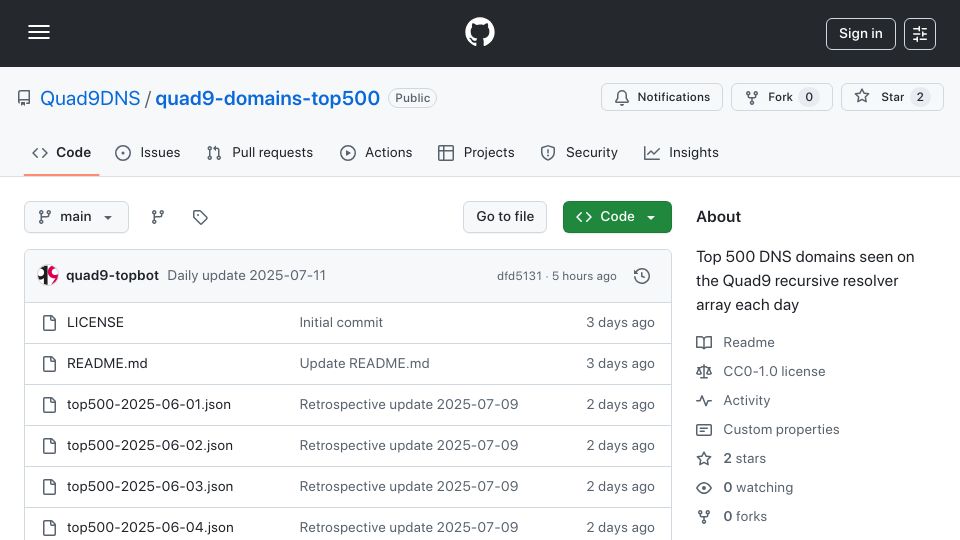
Task: Open Retrospective update commit for top500-2025-06-01.json
Action: (408, 405)
